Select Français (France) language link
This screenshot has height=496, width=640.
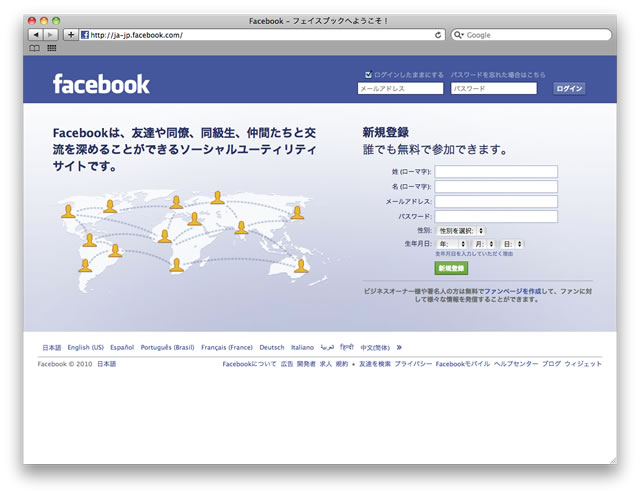(x=227, y=347)
